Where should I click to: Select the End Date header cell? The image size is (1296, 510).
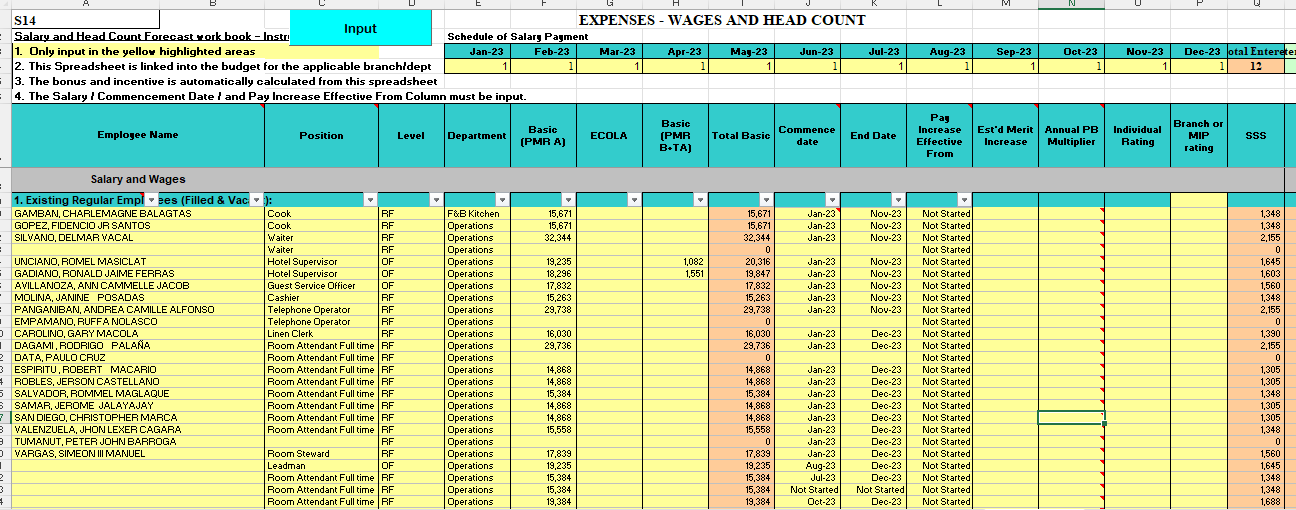(873, 135)
